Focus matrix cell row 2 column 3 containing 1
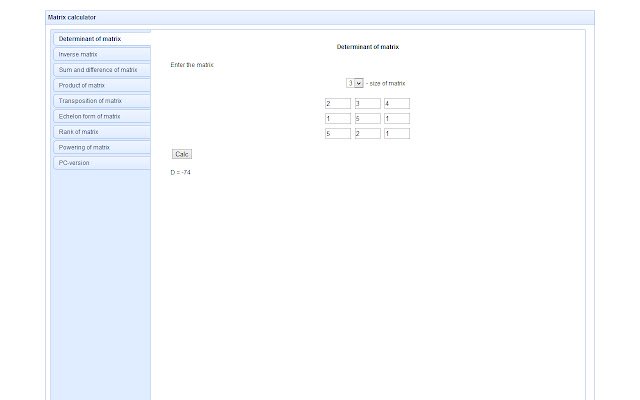The height and width of the screenshot is (400, 640). click(x=397, y=118)
